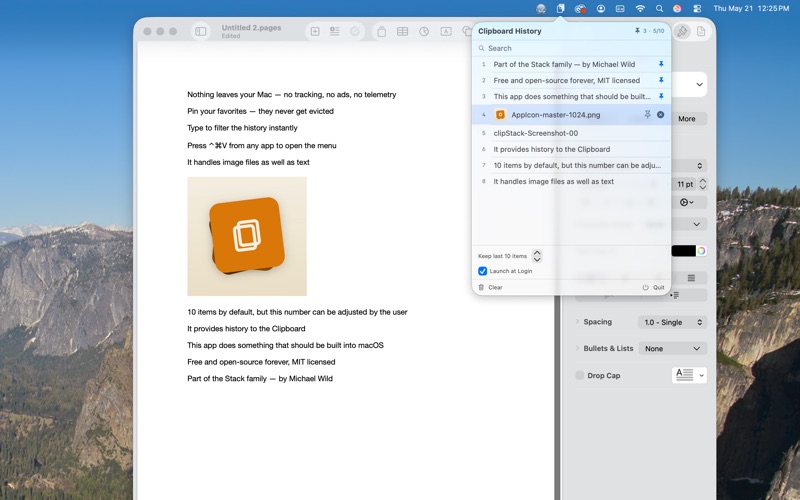Enable the Drop Cap checkbox
The height and width of the screenshot is (500, 800).
pyautogui.click(x=580, y=376)
